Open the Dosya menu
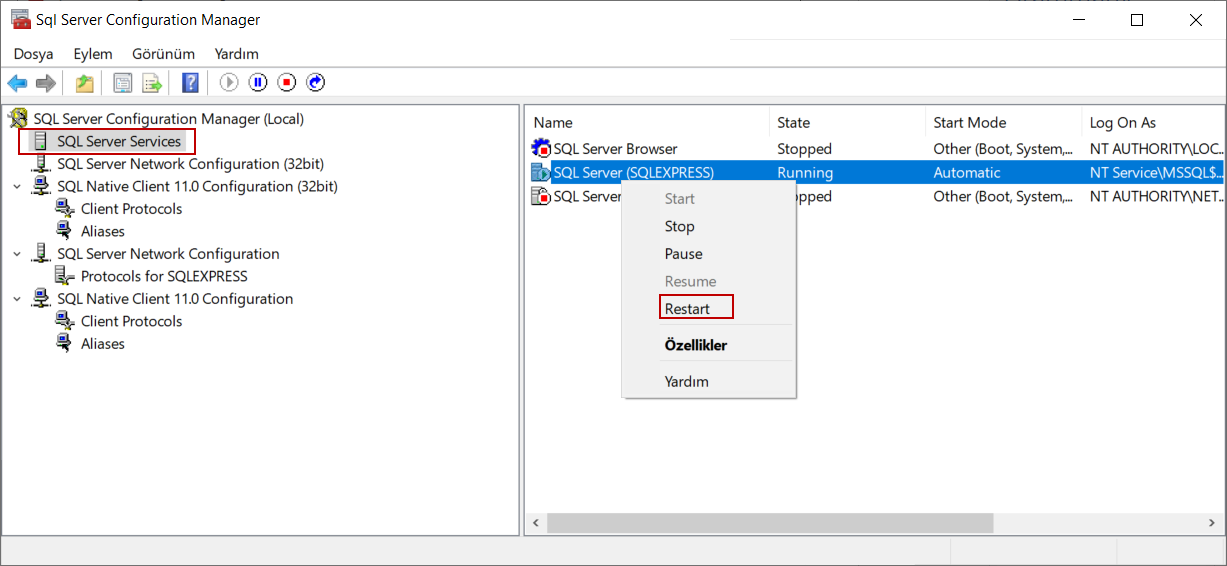Viewport: 1227px width, 566px height. pyautogui.click(x=33, y=54)
